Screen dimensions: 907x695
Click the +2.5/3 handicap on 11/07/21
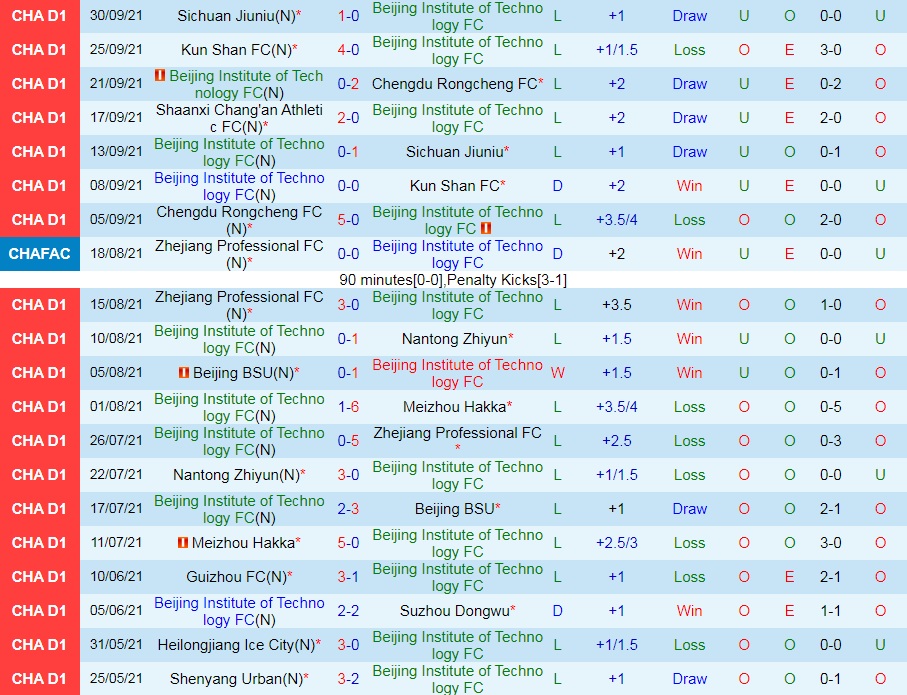pyautogui.click(x=617, y=543)
